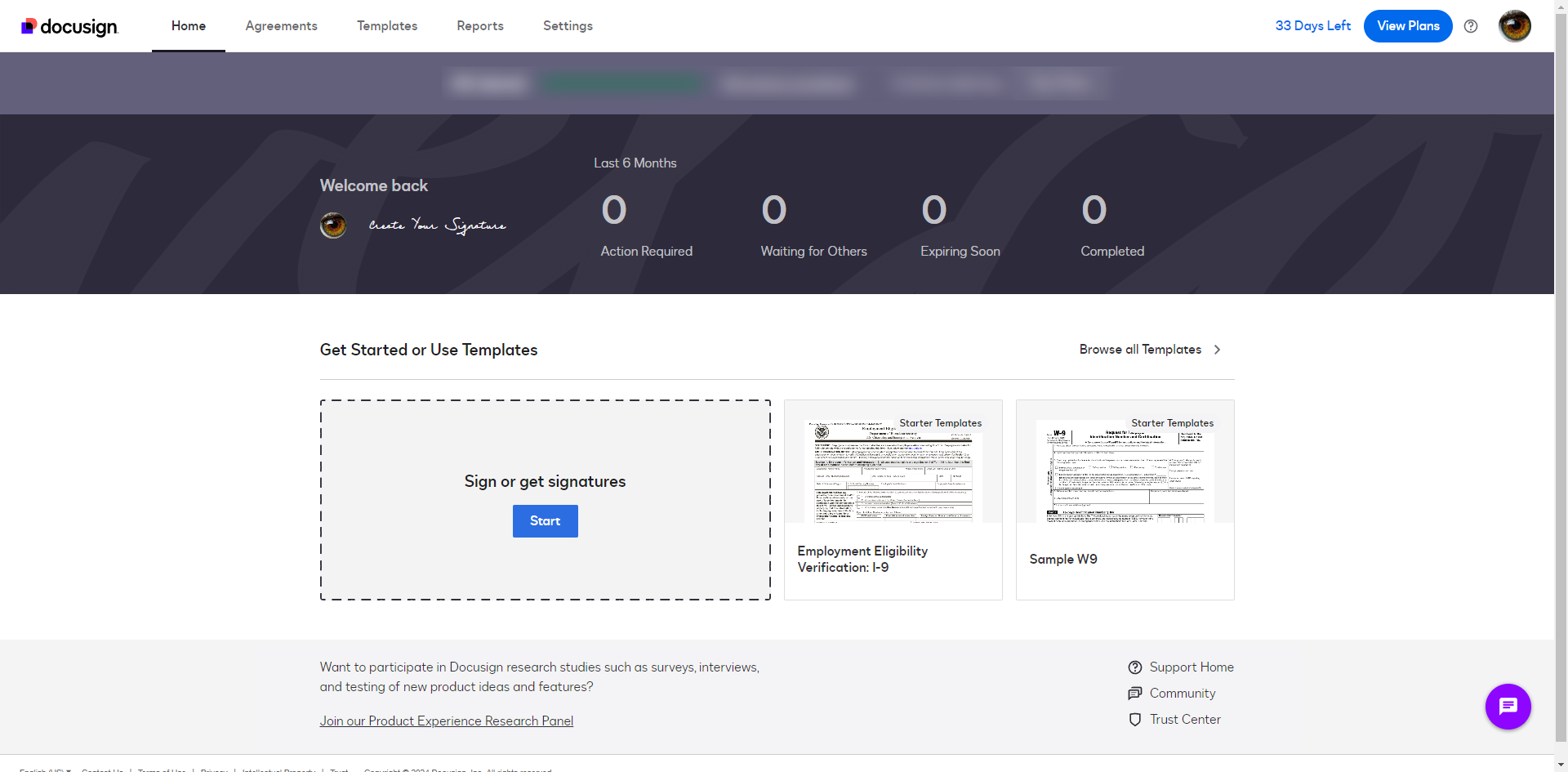This screenshot has height=772, width=1568.
Task: Go to the Templates tab
Action: click(387, 26)
